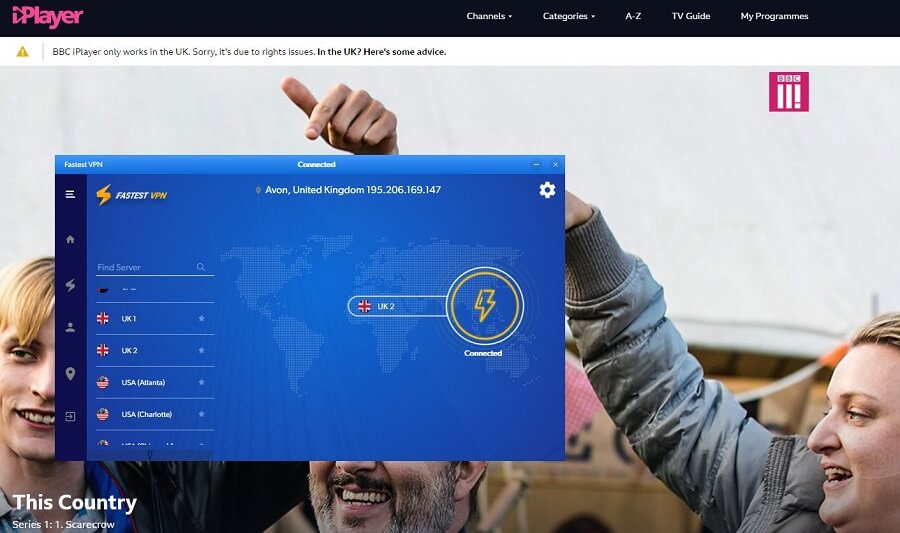Click the US flag beside USA (Charlotte)
This screenshot has width=900, height=533.
point(103,414)
